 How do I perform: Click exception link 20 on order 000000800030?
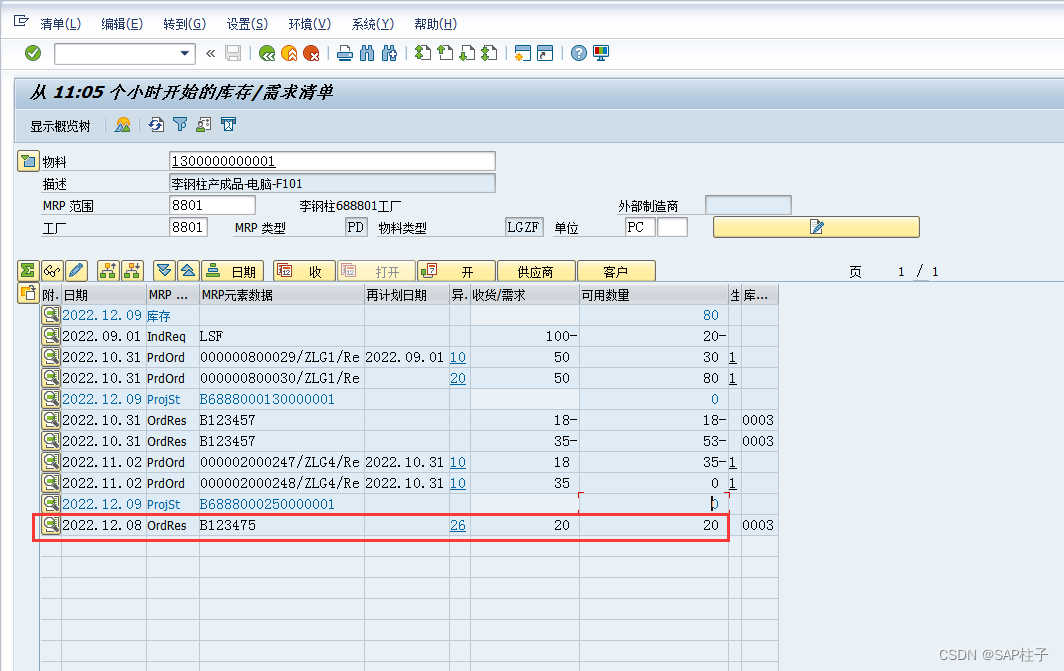tap(458, 379)
